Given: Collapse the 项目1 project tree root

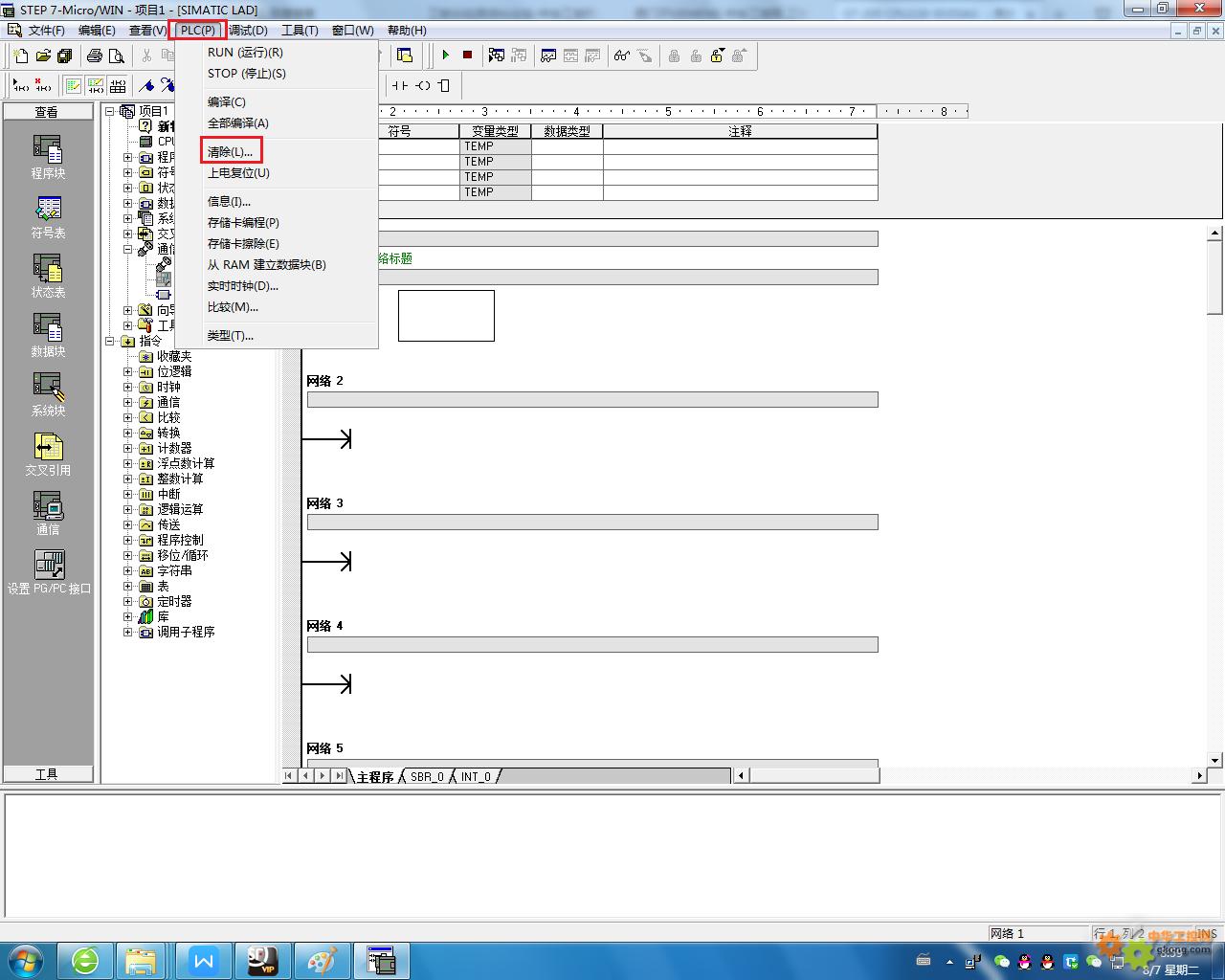Looking at the screenshot, I should pyautogui.click(x=110, y=111).
